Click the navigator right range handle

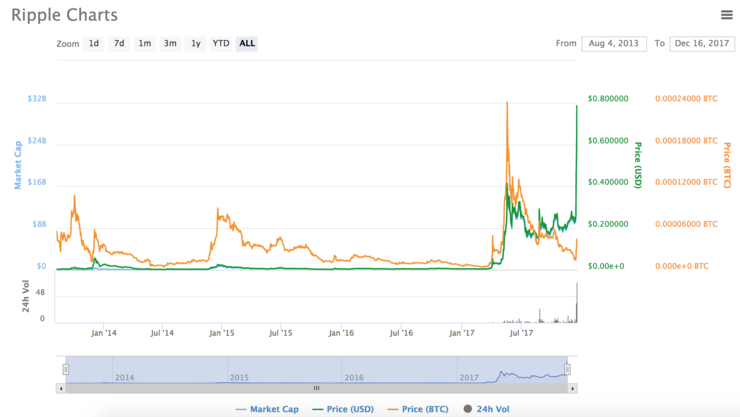pos(568,369)
